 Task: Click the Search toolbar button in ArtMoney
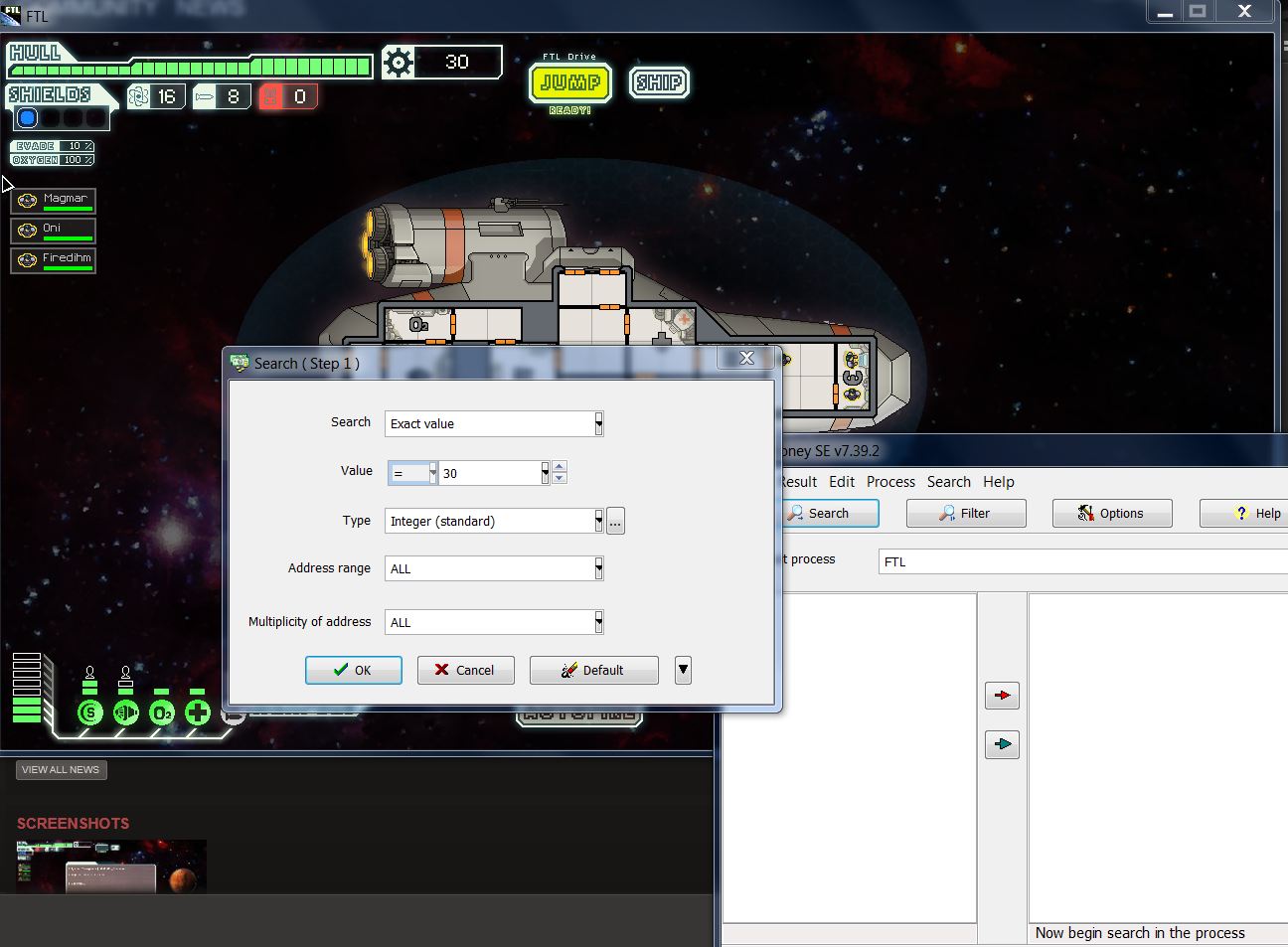(x=828, y=513)
